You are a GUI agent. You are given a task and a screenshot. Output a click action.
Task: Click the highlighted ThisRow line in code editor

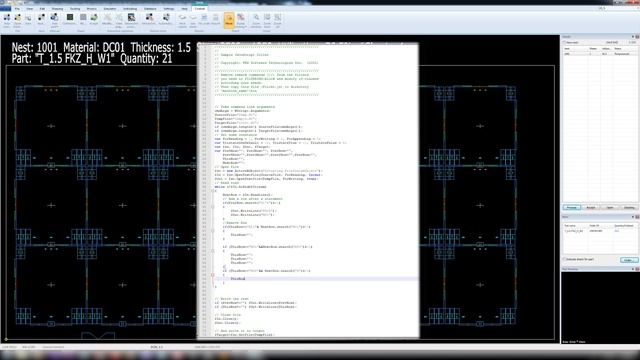pyautogui.click(x=316, y=279)
